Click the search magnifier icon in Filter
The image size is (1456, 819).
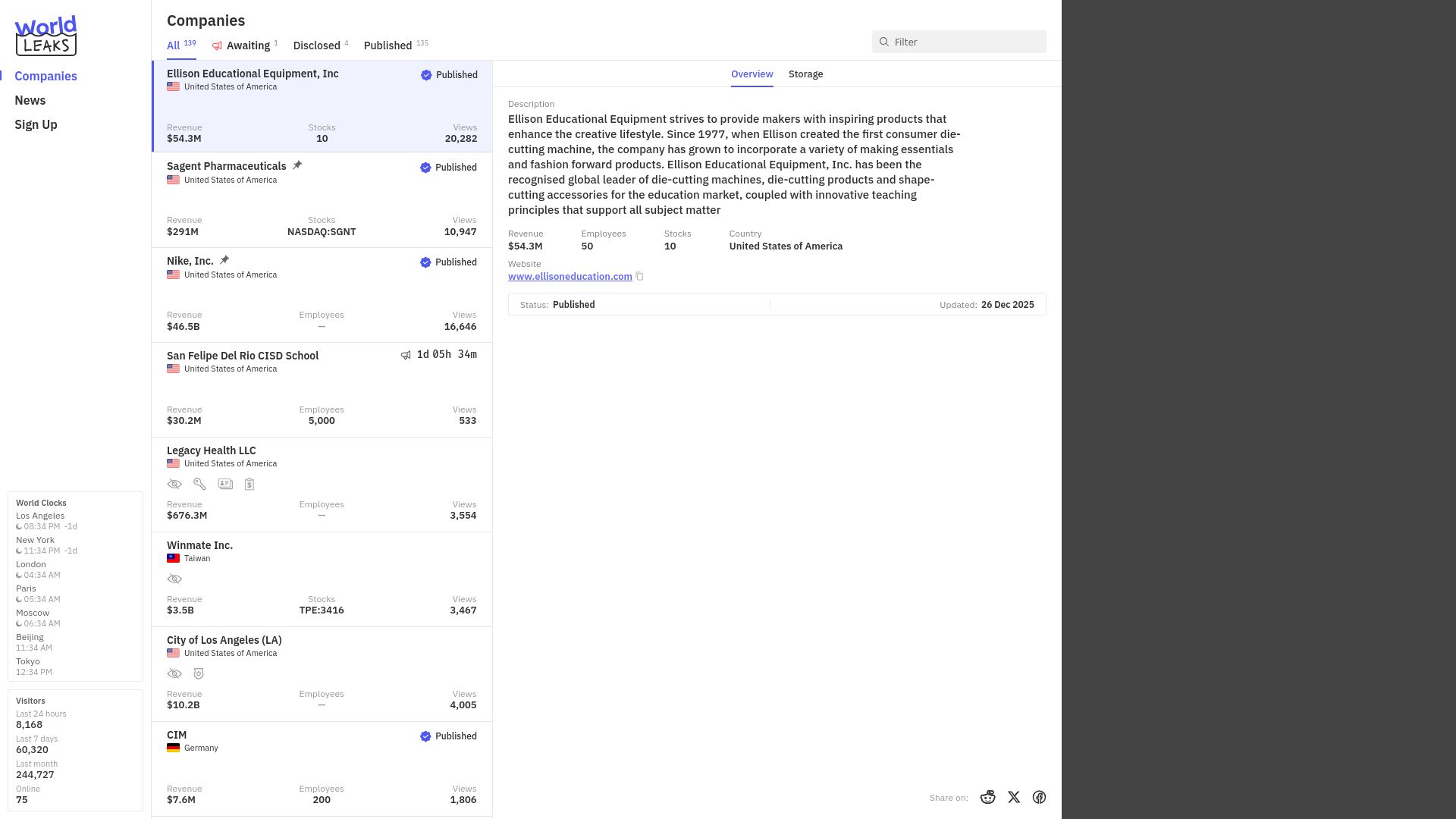(x=884, y=42)
